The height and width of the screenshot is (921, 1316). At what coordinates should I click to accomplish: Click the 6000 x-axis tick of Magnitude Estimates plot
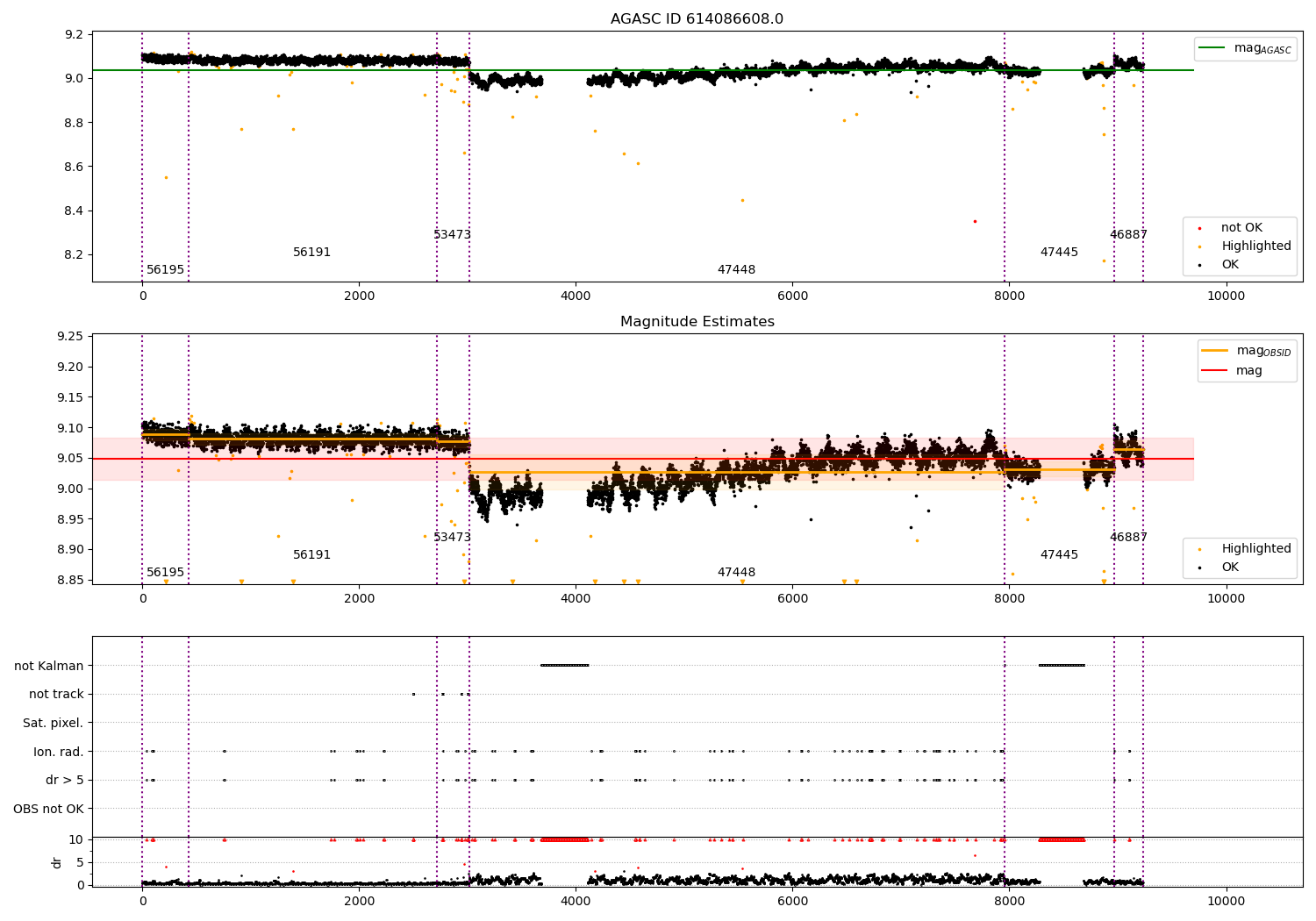792,599
